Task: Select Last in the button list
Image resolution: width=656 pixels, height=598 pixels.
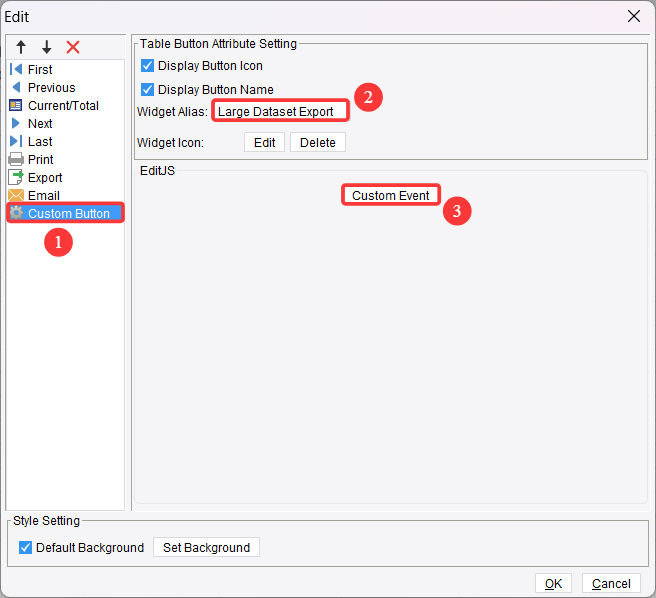Action: click(x=65, y=141)
